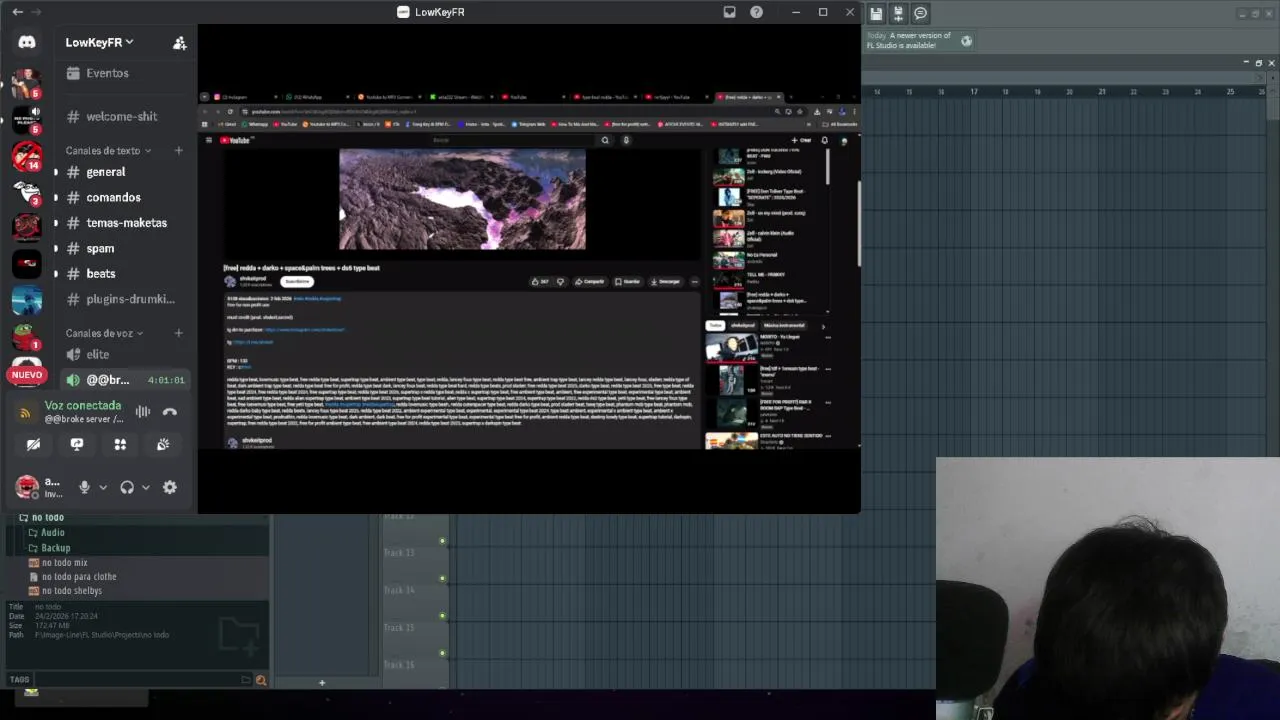Save project with FL Studio floppy icon
The image size is (1280, 720).
point(876,13)
